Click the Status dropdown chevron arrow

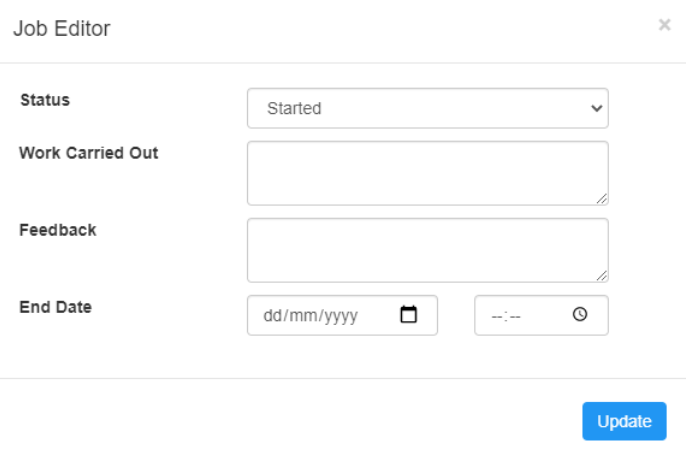click(x=597, y=108)
